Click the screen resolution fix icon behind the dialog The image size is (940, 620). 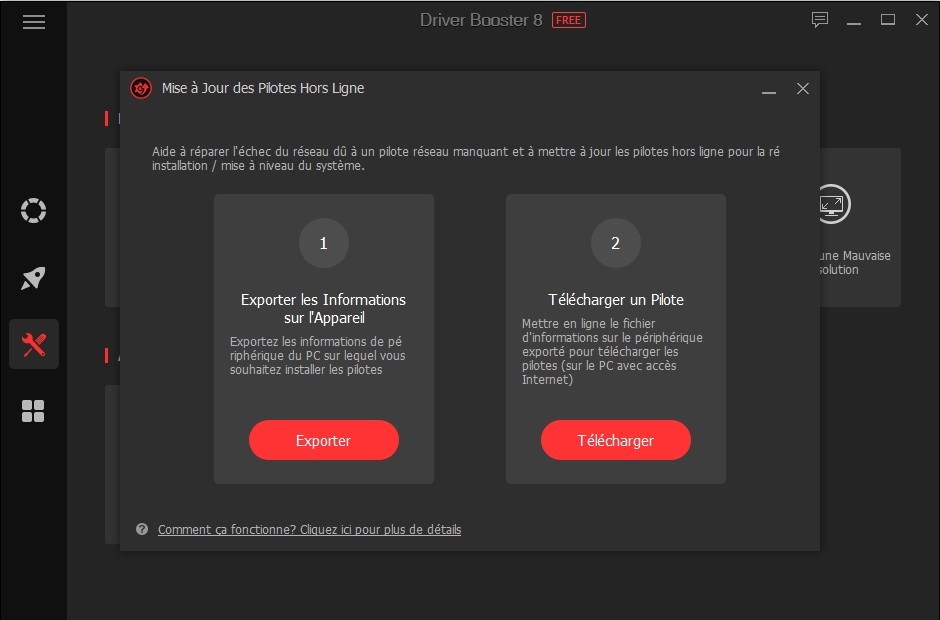pos(832,204)
